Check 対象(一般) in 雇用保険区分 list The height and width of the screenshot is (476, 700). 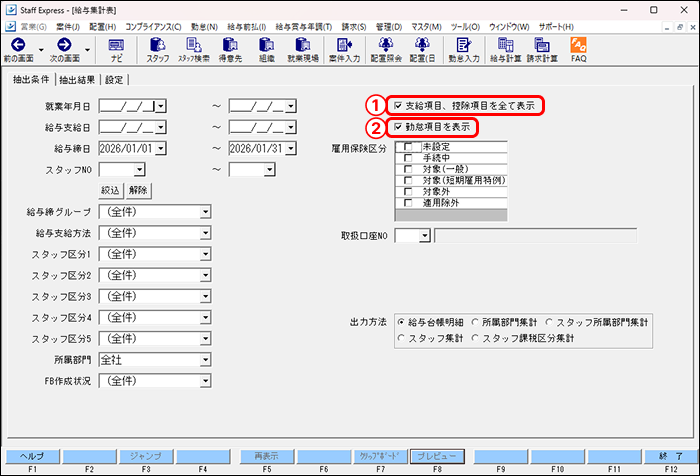click(x=408, y=169)
